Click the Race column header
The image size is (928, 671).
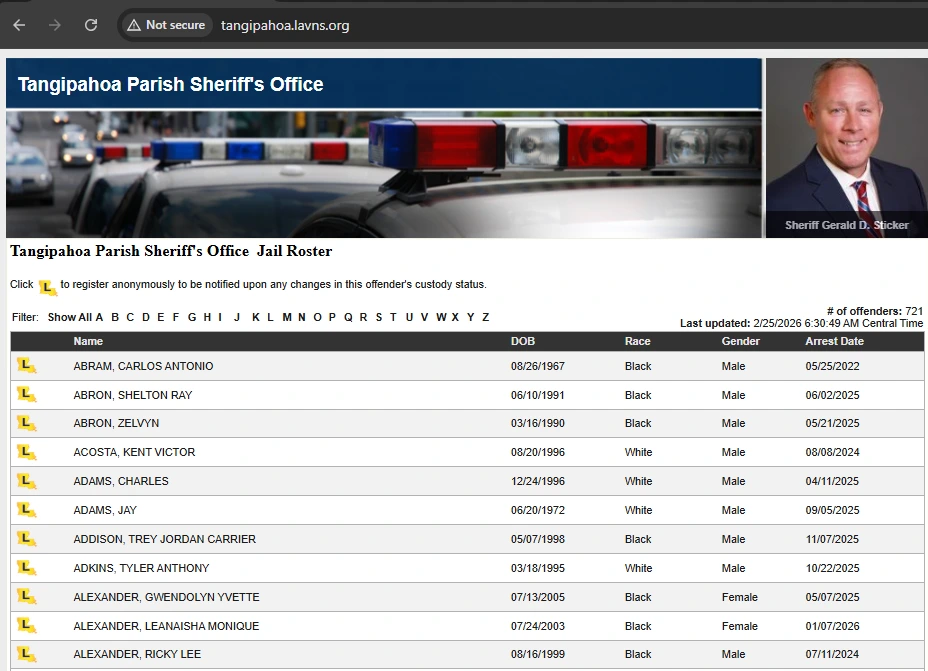(x=637, y=341)
